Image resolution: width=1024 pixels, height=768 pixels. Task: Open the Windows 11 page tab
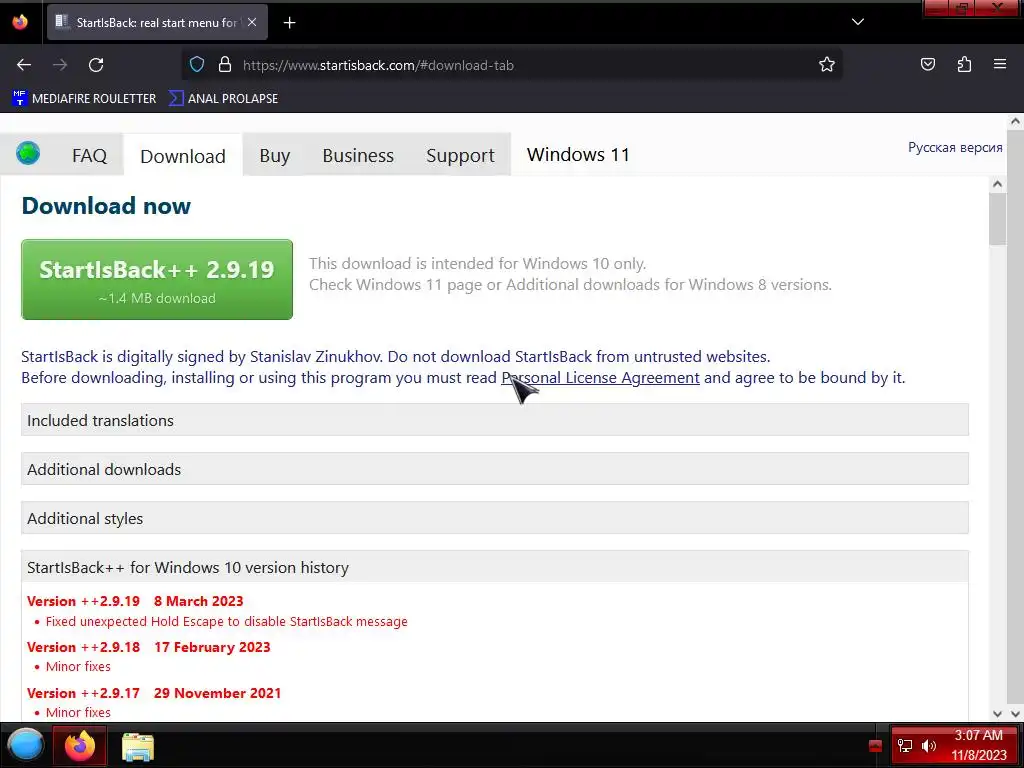point(578,155)
